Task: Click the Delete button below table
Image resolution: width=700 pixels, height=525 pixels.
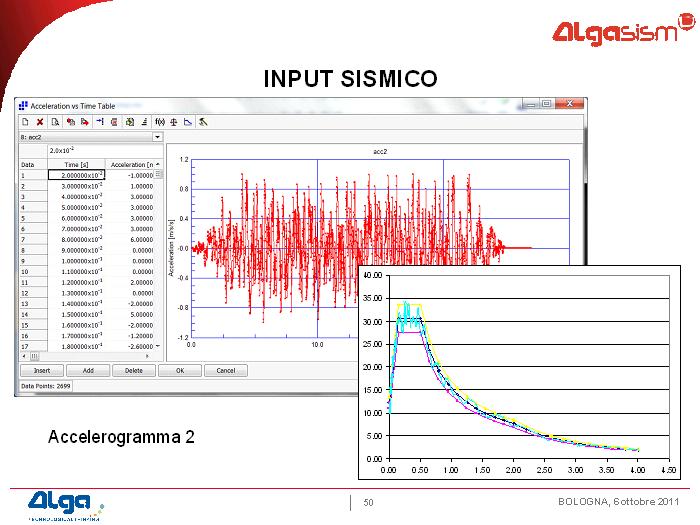Action: tap(134, 370)
